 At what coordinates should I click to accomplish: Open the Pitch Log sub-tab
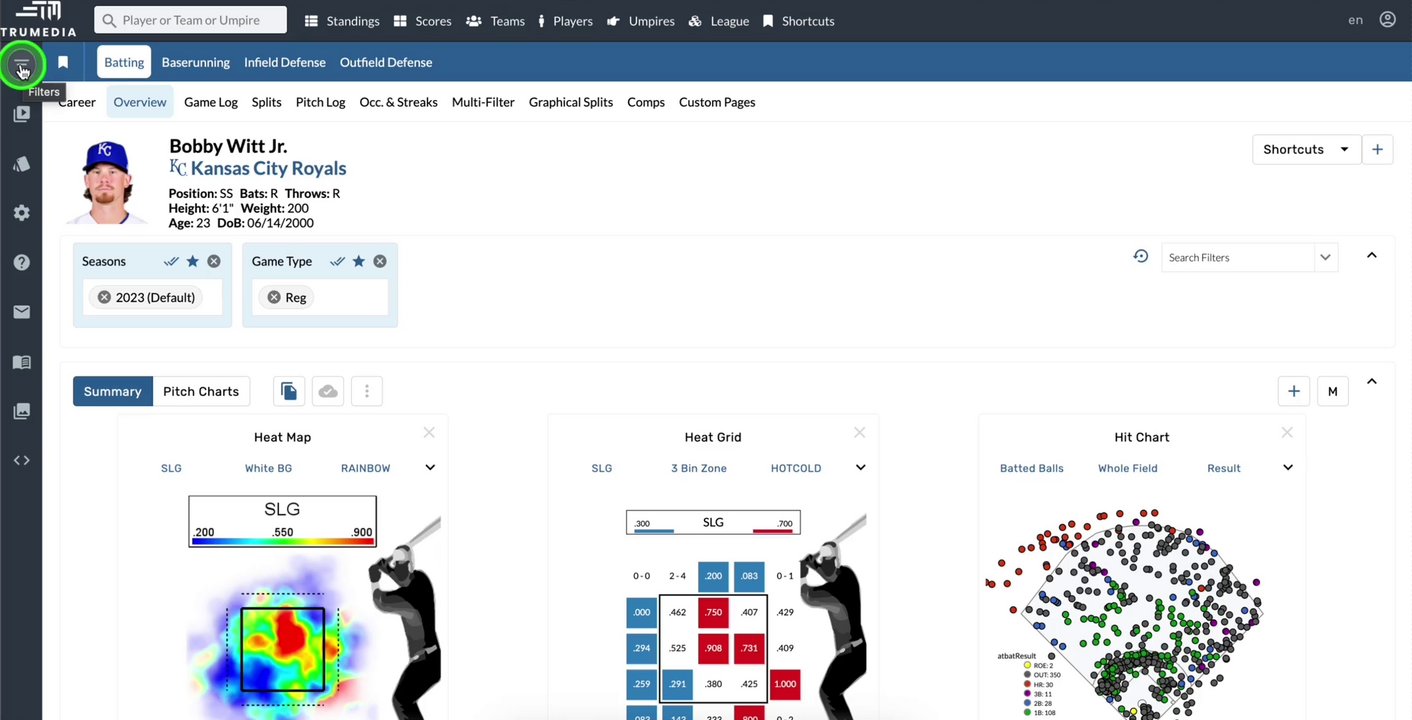(x=320, y=102)
